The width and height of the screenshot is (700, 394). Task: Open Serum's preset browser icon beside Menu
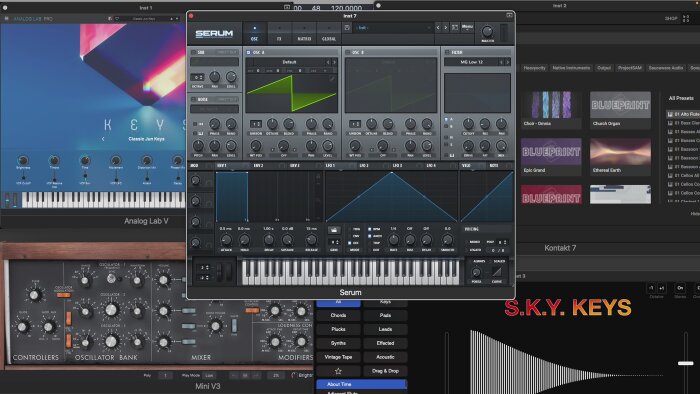[455, 28]
